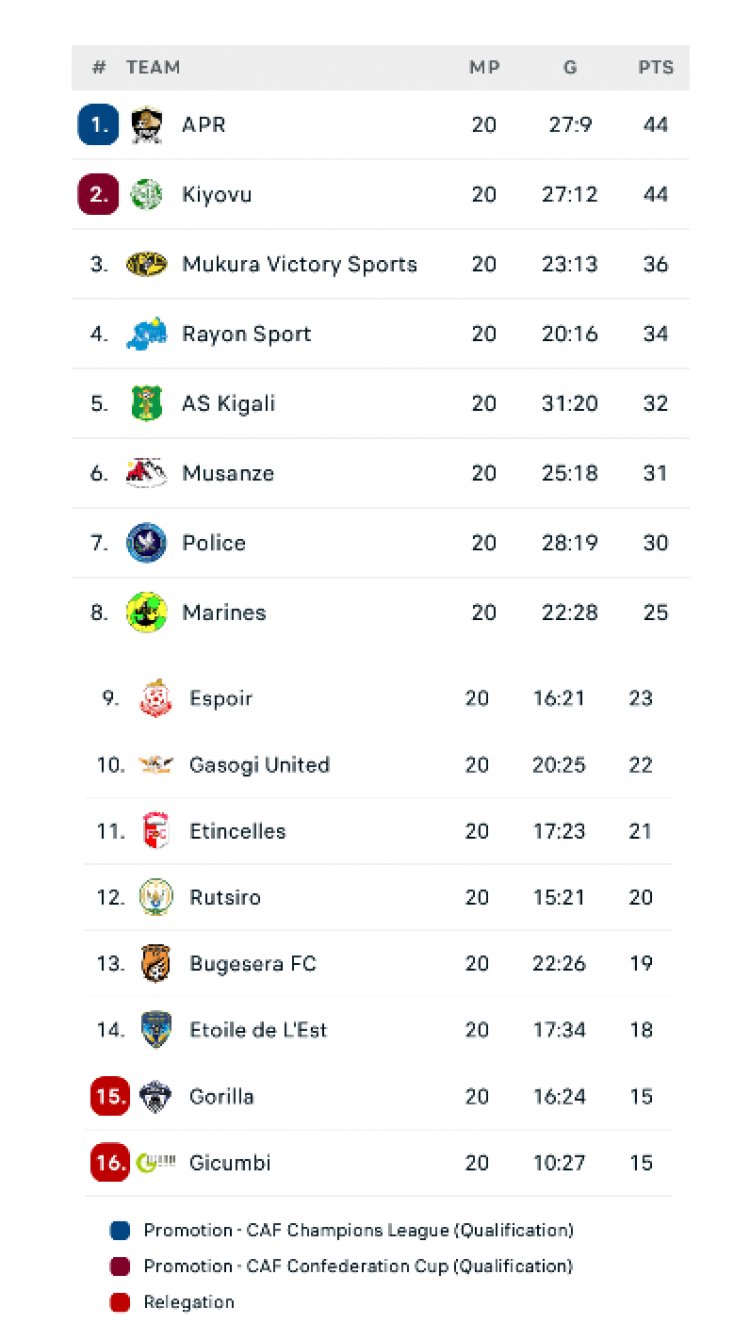Select the Mukura Victory Sports crest
750x1340 pixels.
(x=146, y=264)
